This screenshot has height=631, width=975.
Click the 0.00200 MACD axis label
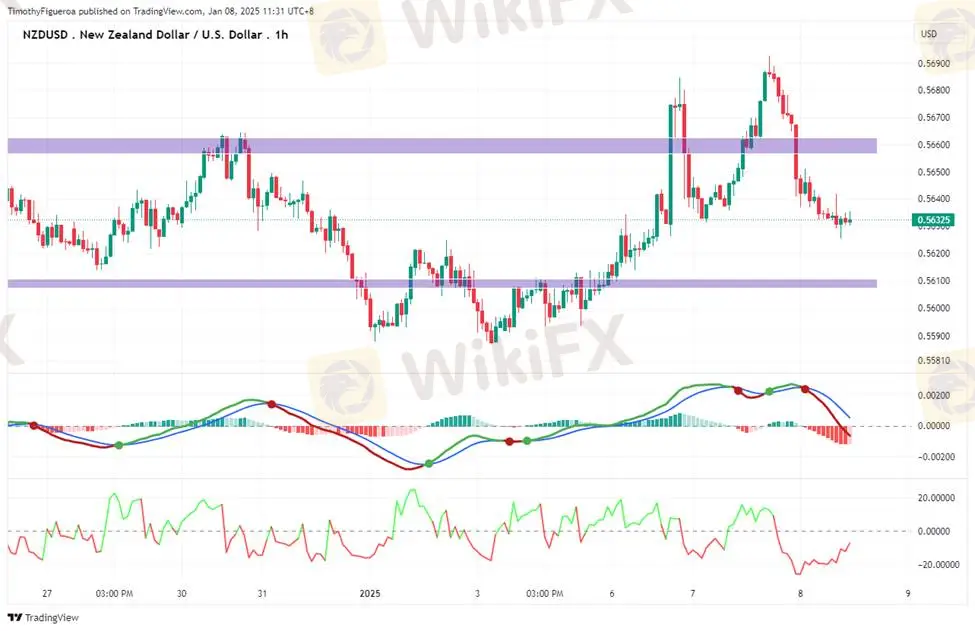click(x=933, y=395)
